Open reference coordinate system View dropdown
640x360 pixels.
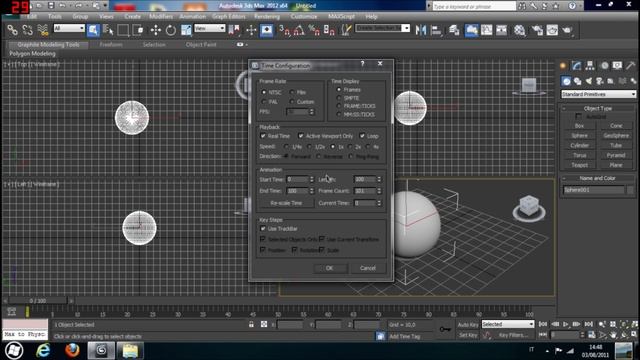coord(209,28)
